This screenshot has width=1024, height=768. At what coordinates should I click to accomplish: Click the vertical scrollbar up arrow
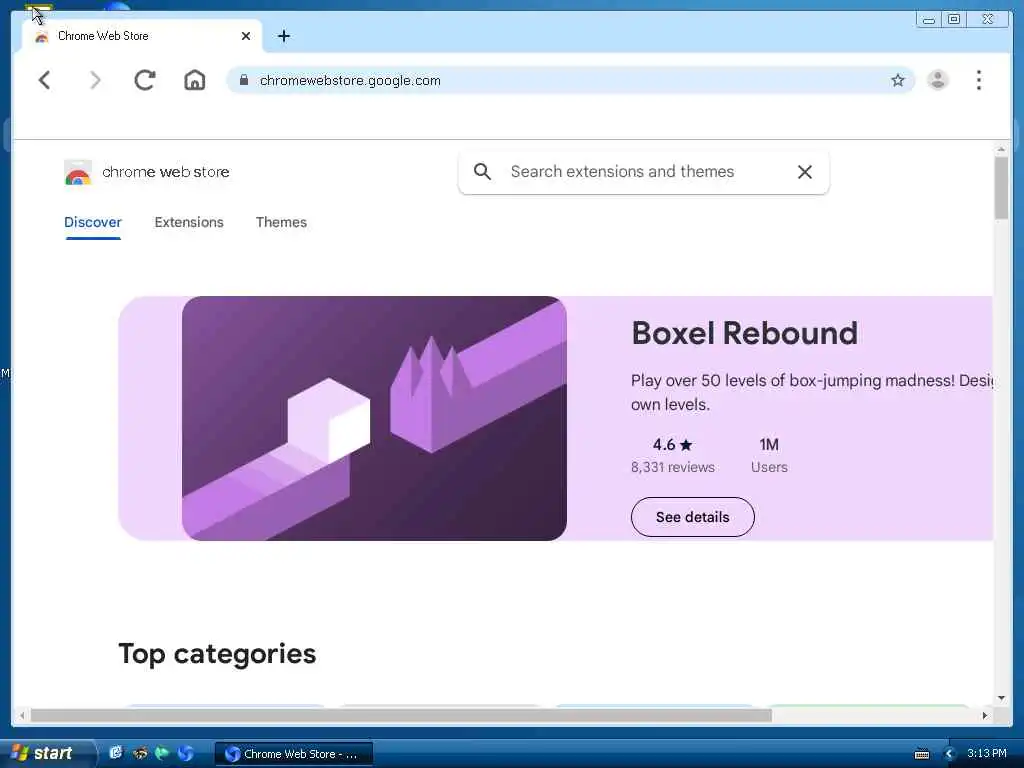click(x=1001, y=150)
